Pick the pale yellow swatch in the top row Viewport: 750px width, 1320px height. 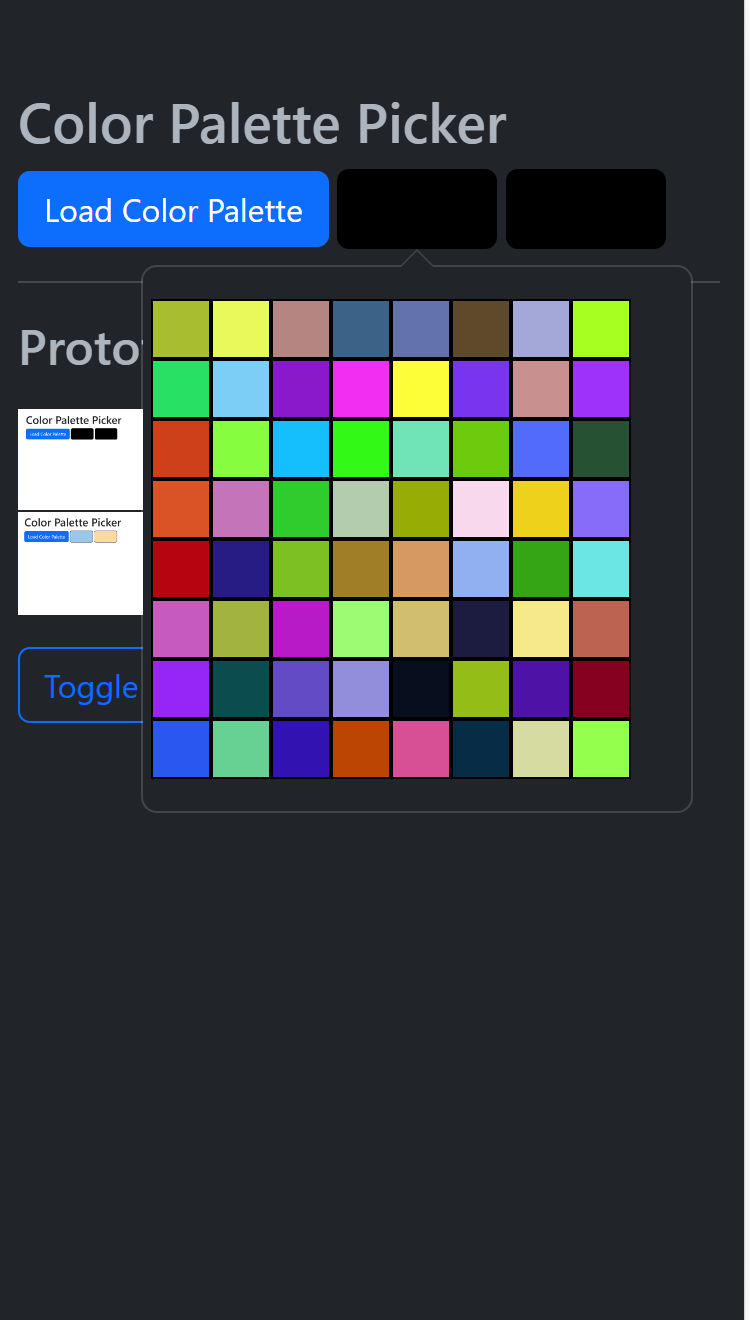coord(241,329)
